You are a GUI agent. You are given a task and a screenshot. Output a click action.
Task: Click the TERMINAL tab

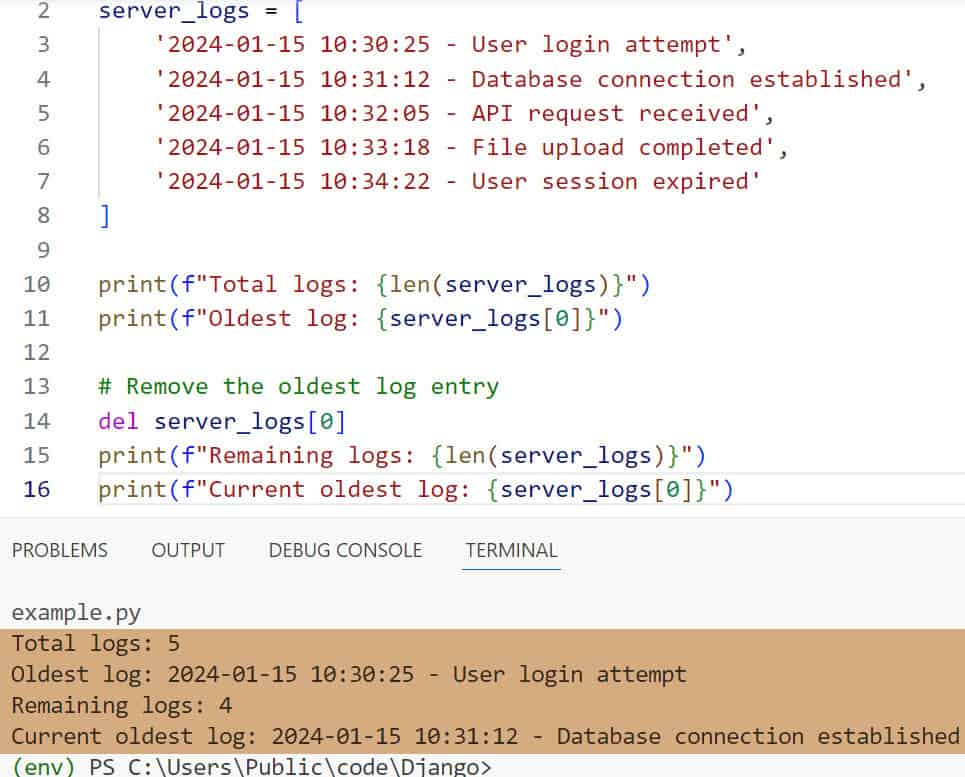(511, 550)
